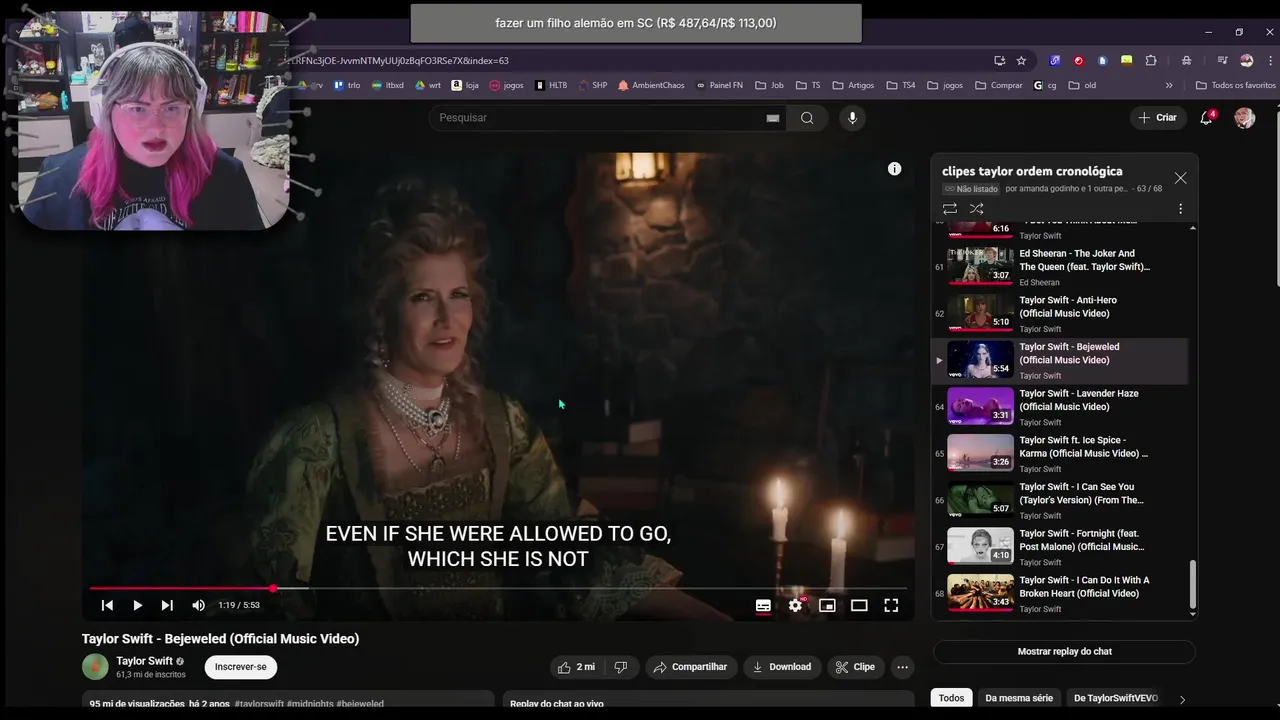The width and height of the screenshot is (1280, 720).
Task: Click the Download button
Action: [x=781, y=667]
